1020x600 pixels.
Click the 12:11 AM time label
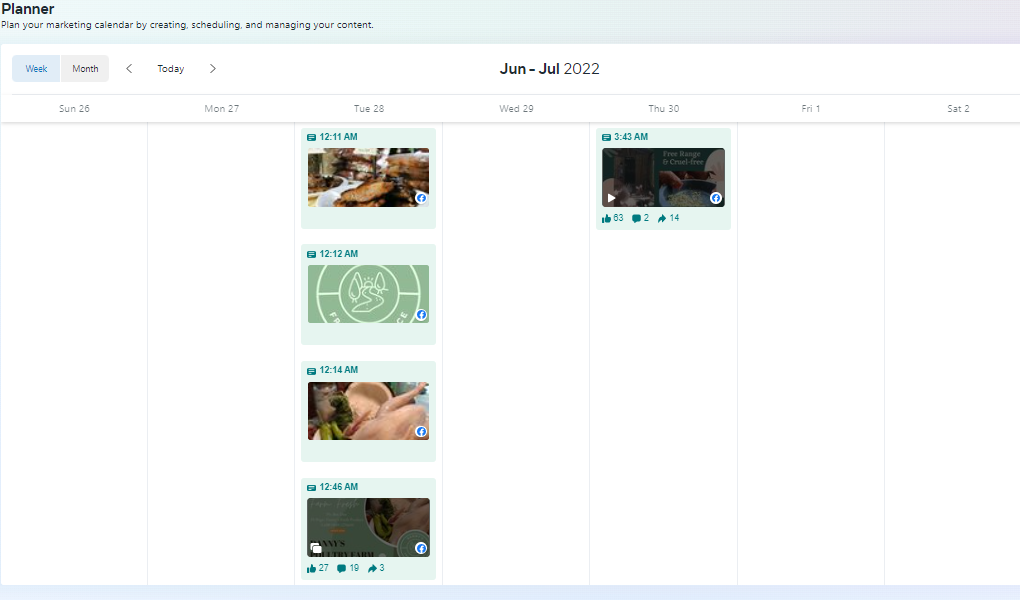tap(338, 137)
